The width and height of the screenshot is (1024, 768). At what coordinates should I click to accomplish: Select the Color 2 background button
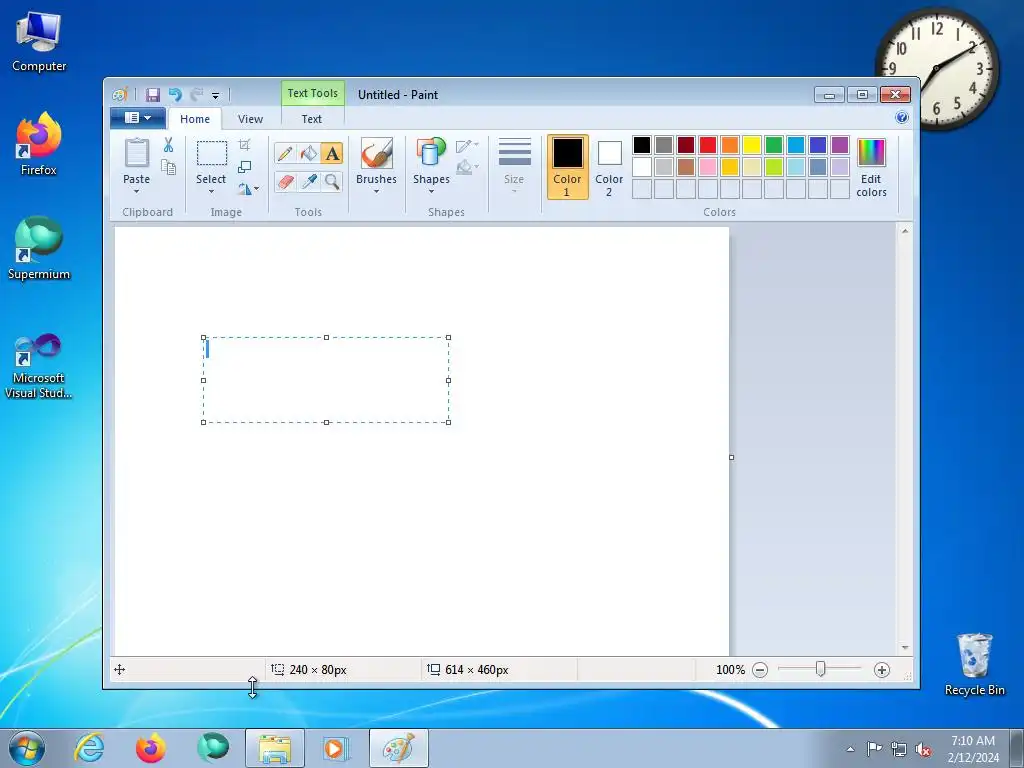[x=609, y=167]
